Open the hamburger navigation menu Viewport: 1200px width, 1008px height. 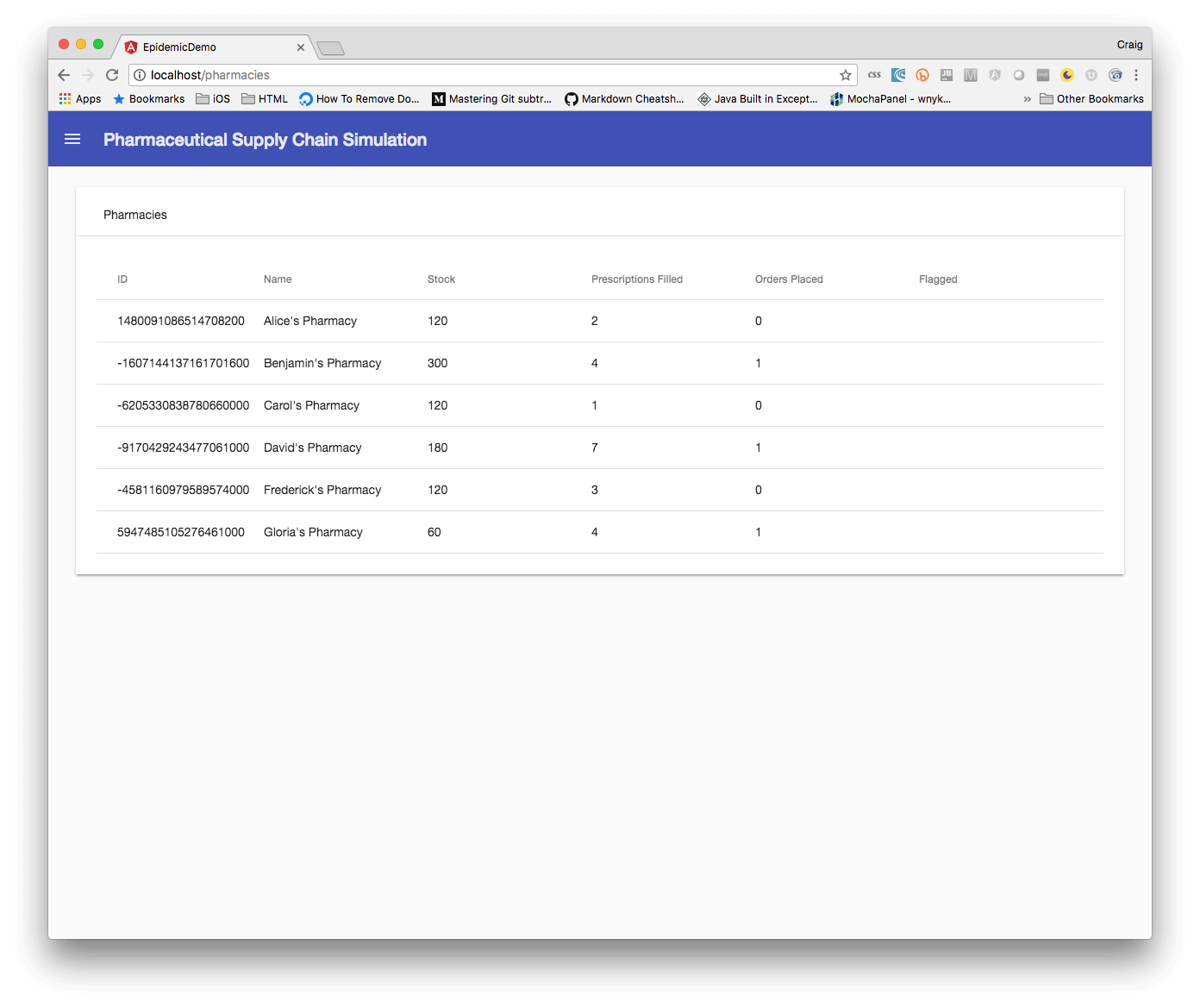72,139
